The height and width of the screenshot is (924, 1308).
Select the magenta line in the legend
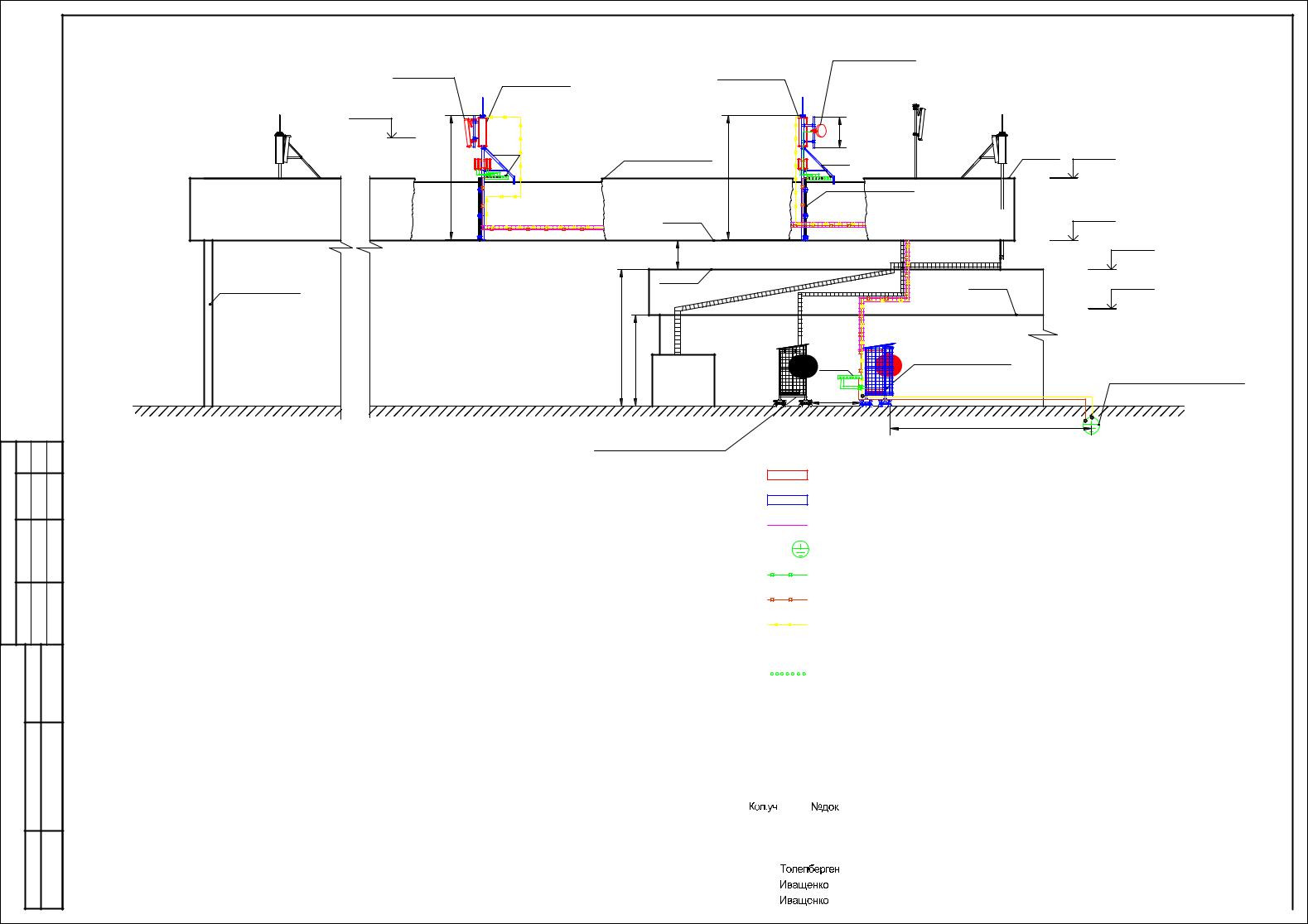coord(787,525)
